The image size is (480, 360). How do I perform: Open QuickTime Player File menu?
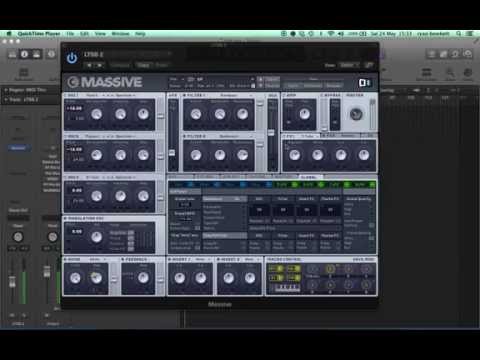70,34
